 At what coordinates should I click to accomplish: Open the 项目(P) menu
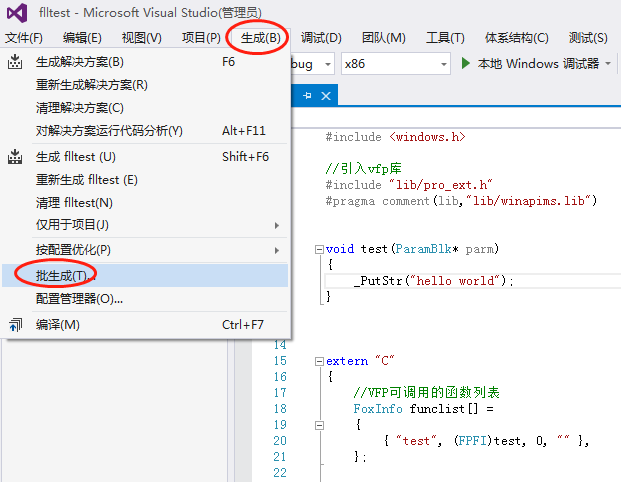pyautogui.click(x=201, y=38)
